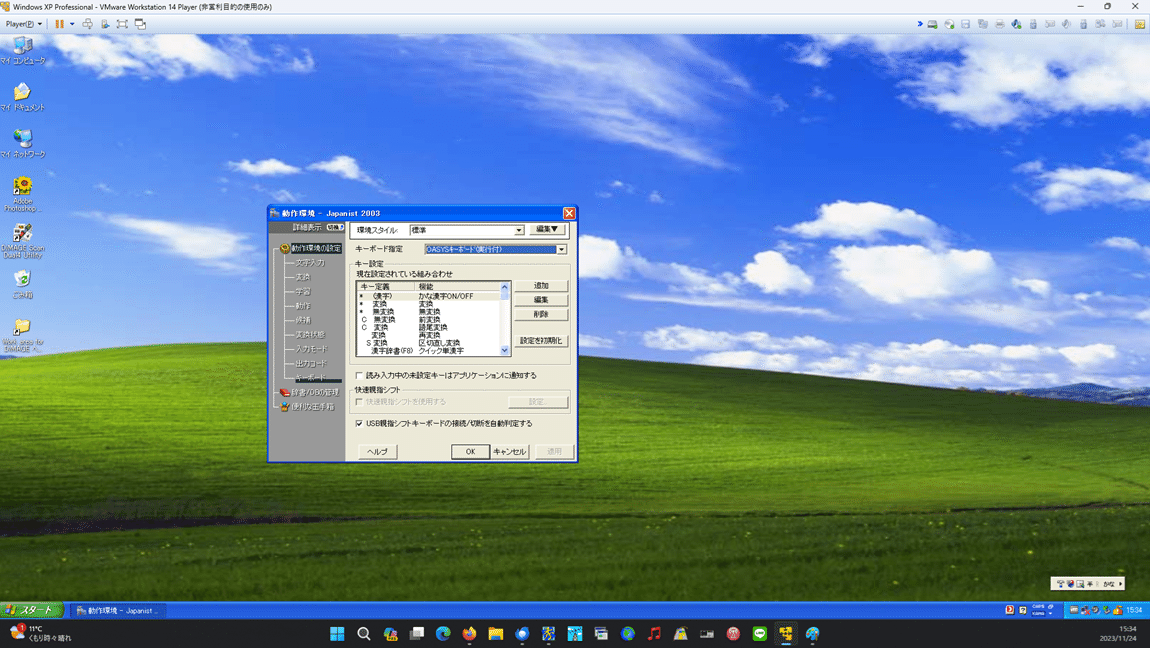Click the 動作環境の設定 gear icon
This screenshot has width=1150, height=648.
(285, 248)
